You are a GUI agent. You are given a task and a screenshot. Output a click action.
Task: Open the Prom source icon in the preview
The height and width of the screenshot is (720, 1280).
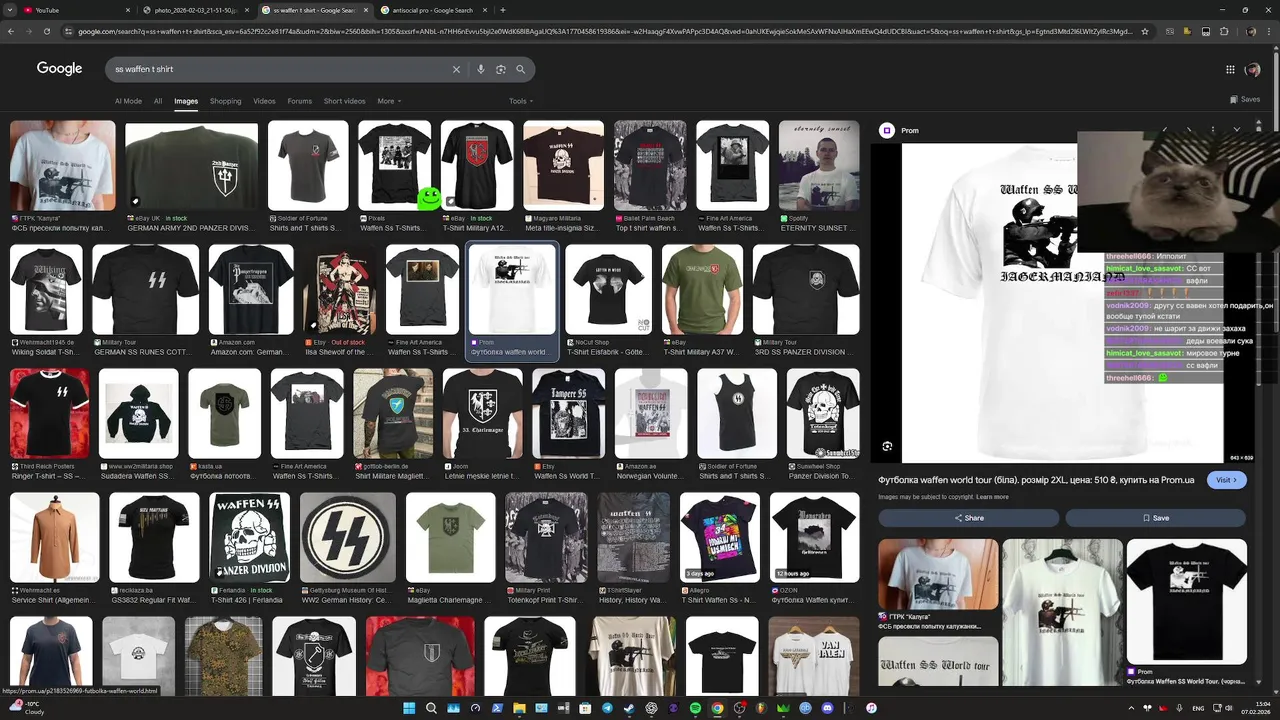point(886,130)
